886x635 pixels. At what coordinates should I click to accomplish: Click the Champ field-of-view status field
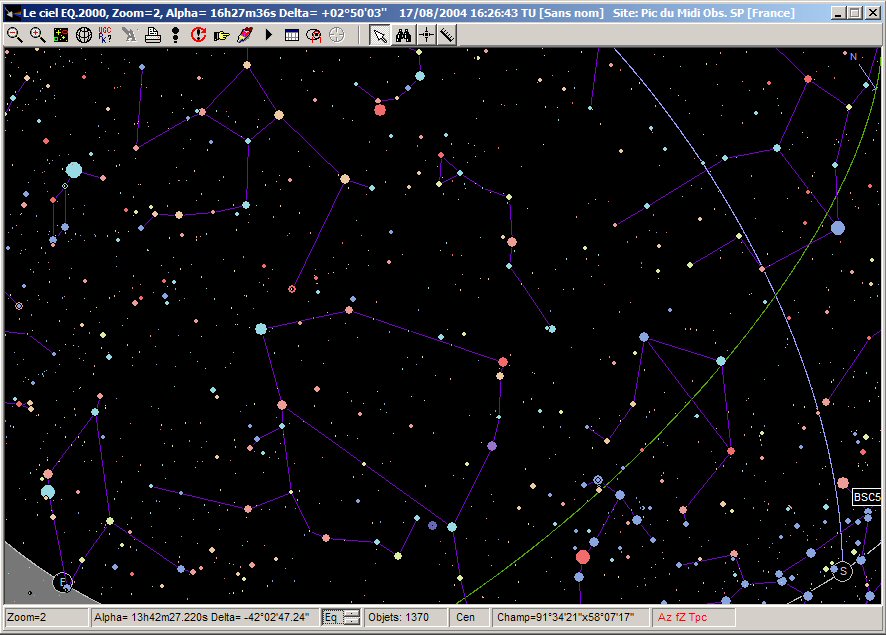(571, 617)
